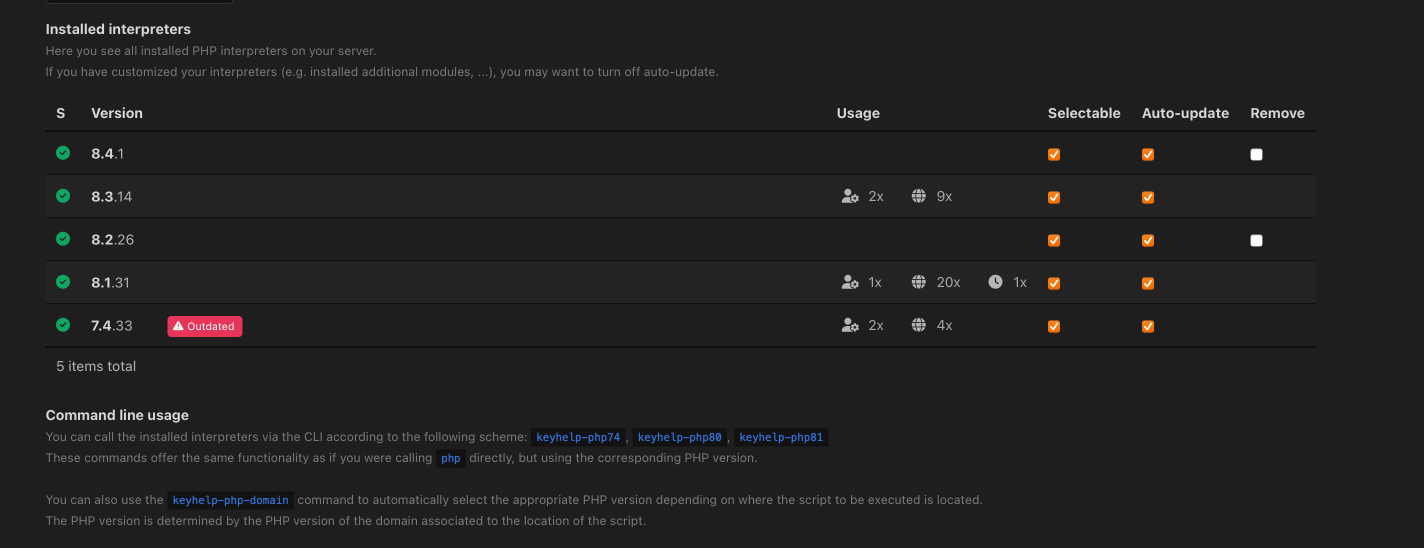
Task: Uncheck Selectable for PHP 8.1.31
Action: coord(1054,284)
